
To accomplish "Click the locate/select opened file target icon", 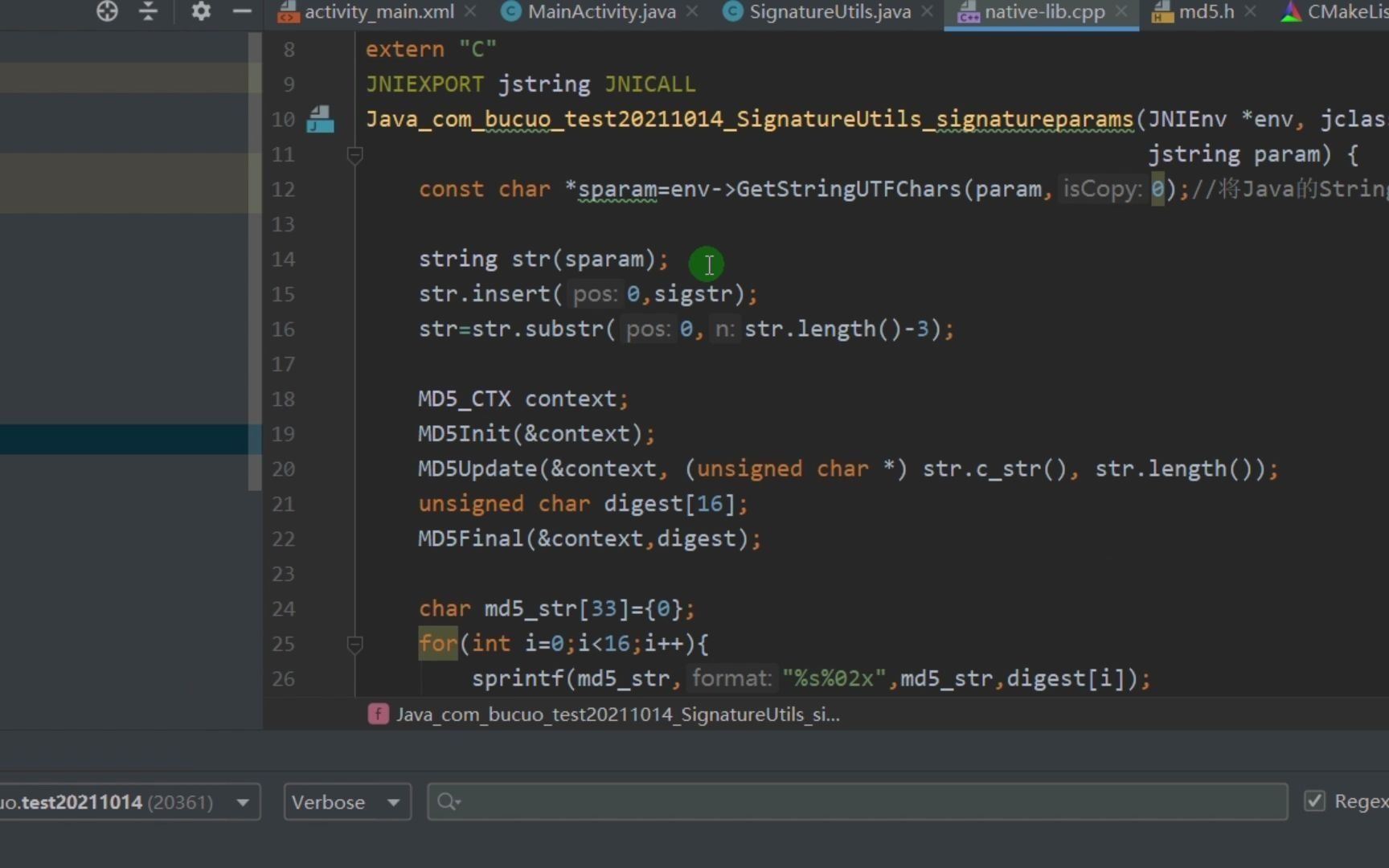I will click(x=107, y=11).
